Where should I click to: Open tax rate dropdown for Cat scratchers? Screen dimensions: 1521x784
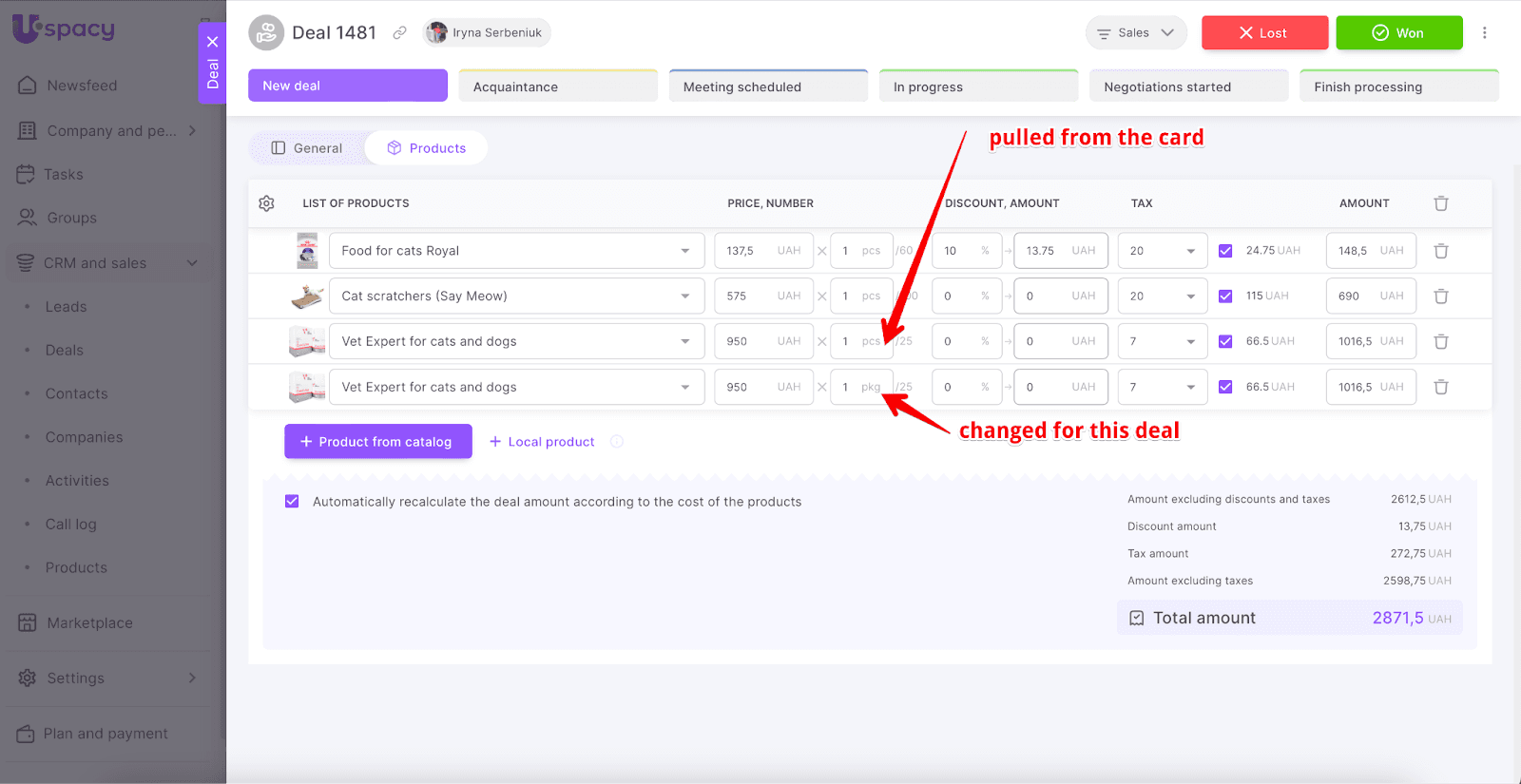tap(1189, 296)
